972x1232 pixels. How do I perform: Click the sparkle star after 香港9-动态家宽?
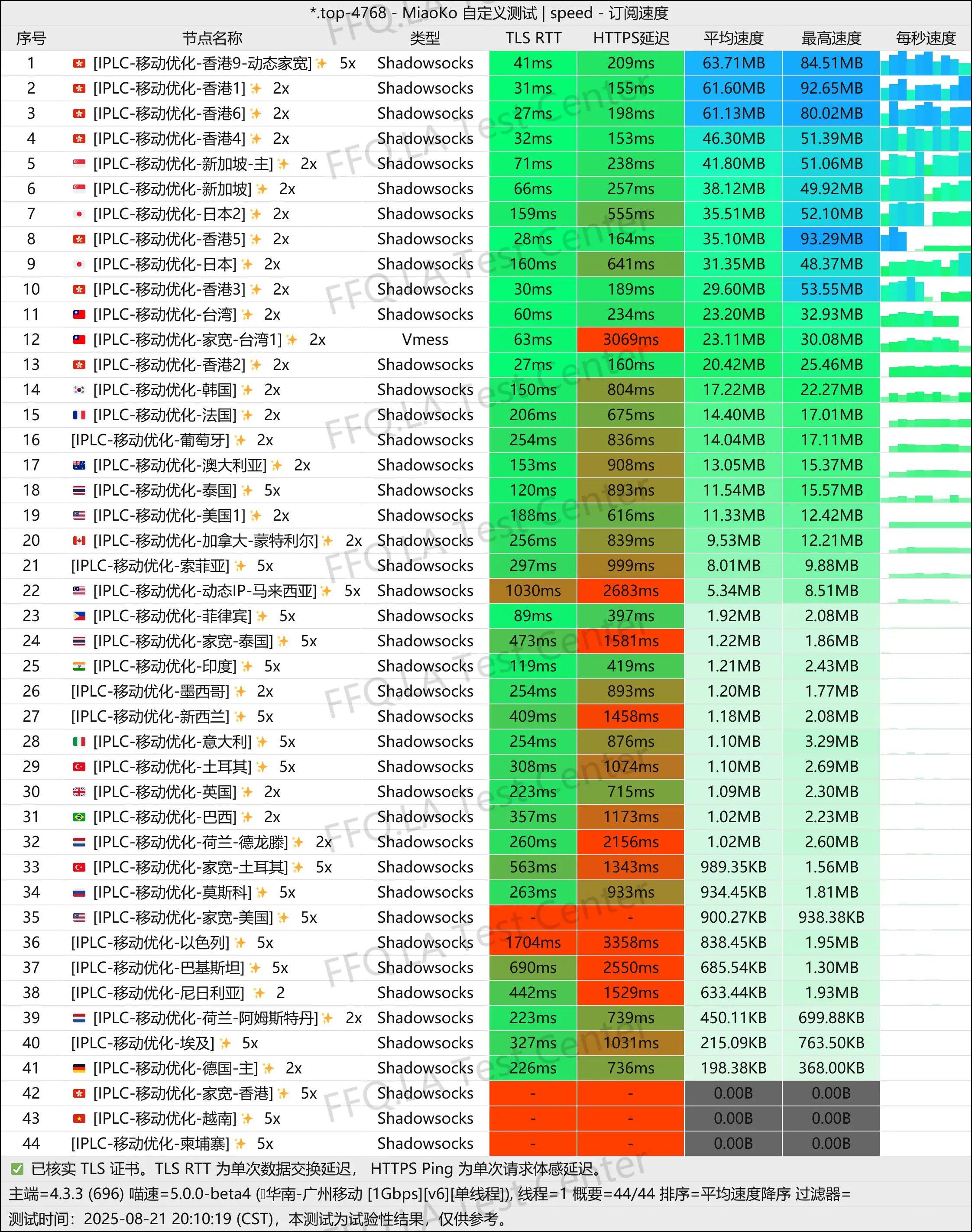click(x=321, y=63)
